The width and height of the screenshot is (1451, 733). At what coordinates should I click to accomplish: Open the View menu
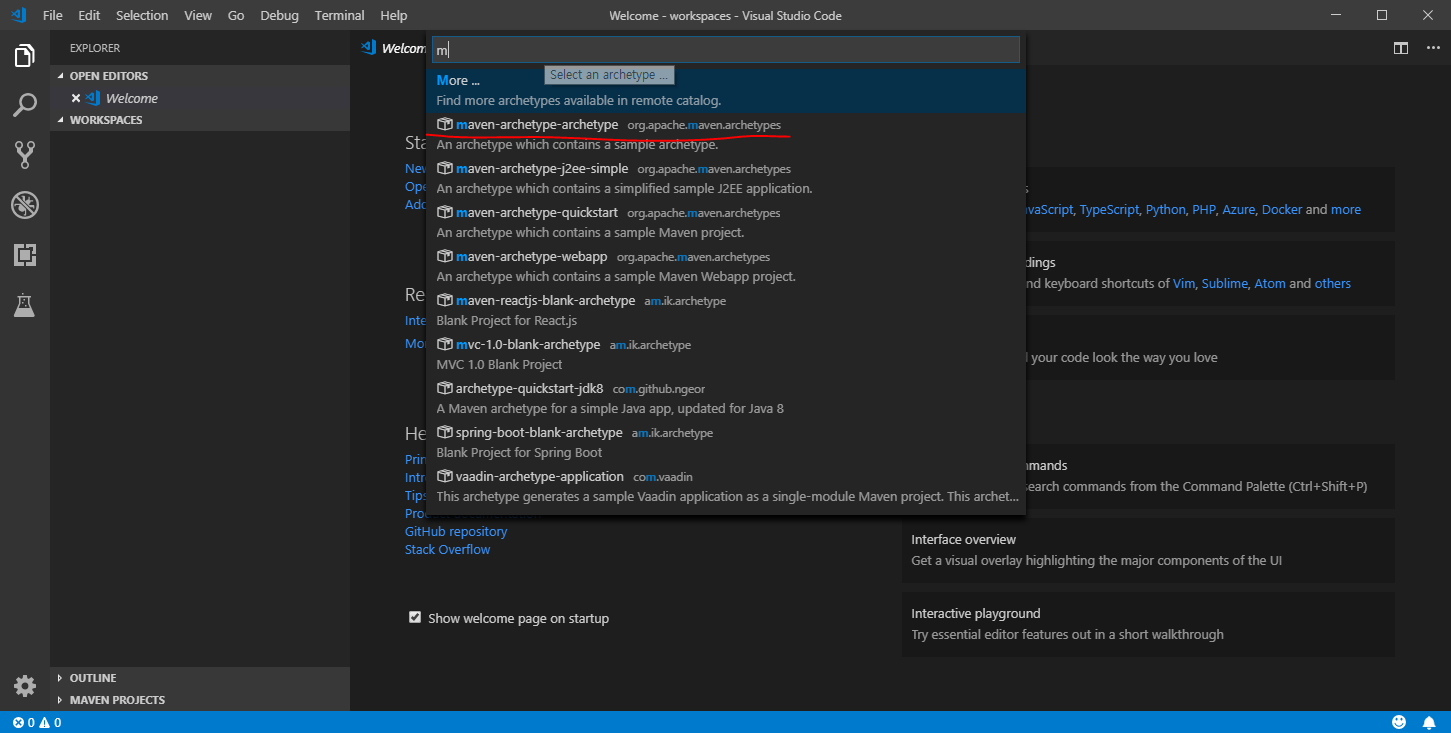click(198, 15)
